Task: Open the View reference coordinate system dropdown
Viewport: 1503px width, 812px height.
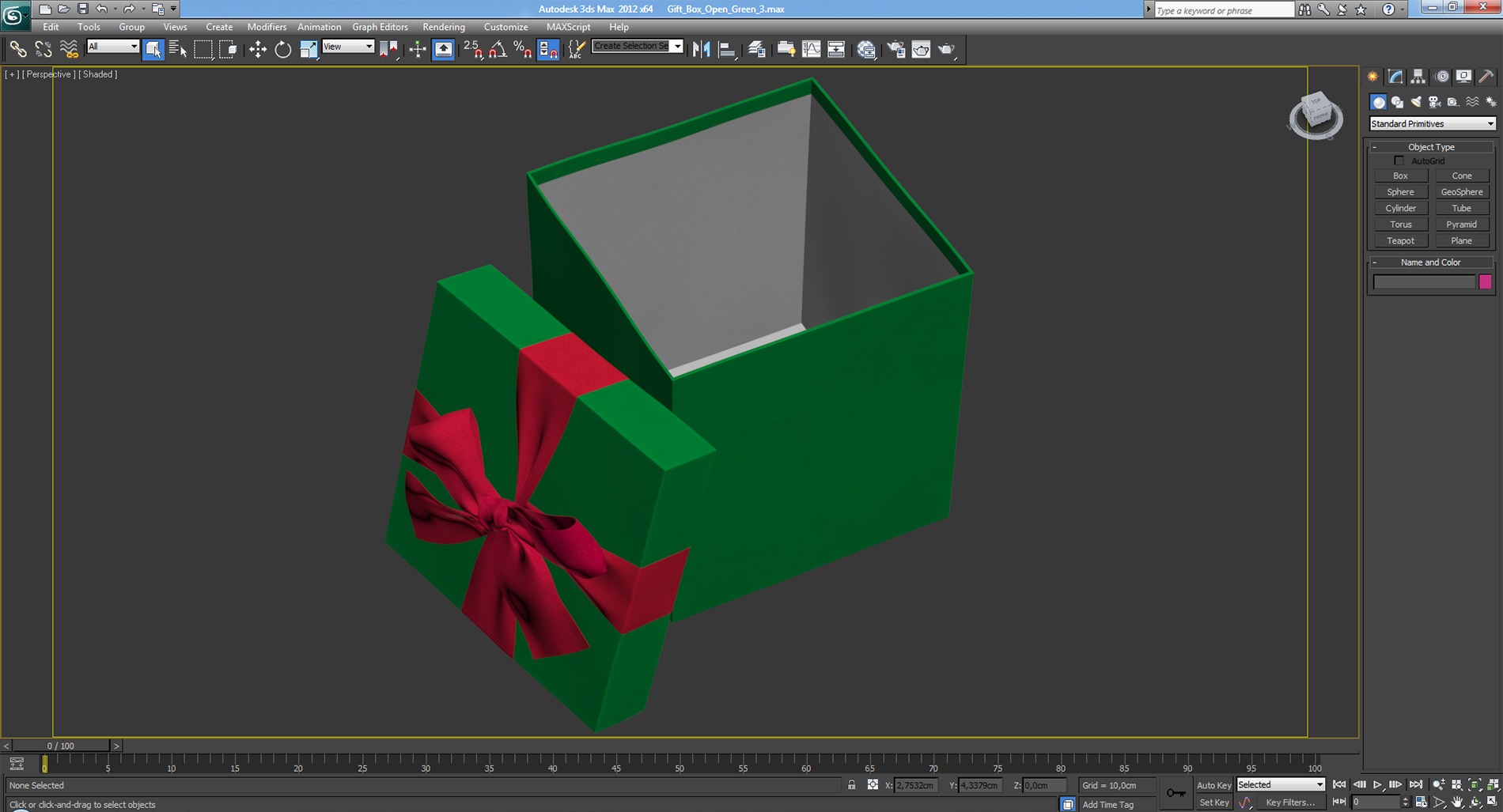Action: [x=348, y=47]
